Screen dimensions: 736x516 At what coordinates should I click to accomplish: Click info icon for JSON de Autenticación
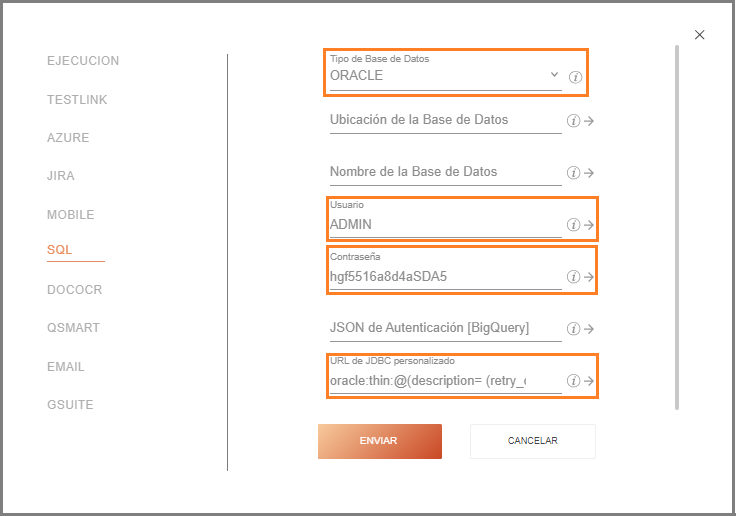click(x=573, y=329)
